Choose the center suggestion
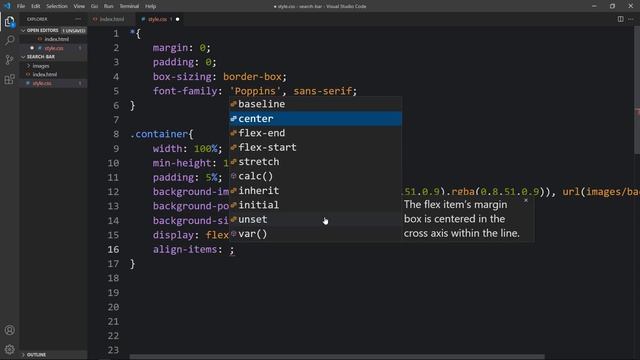Screen dimensions: 640x360 click(x=316, y=119)
